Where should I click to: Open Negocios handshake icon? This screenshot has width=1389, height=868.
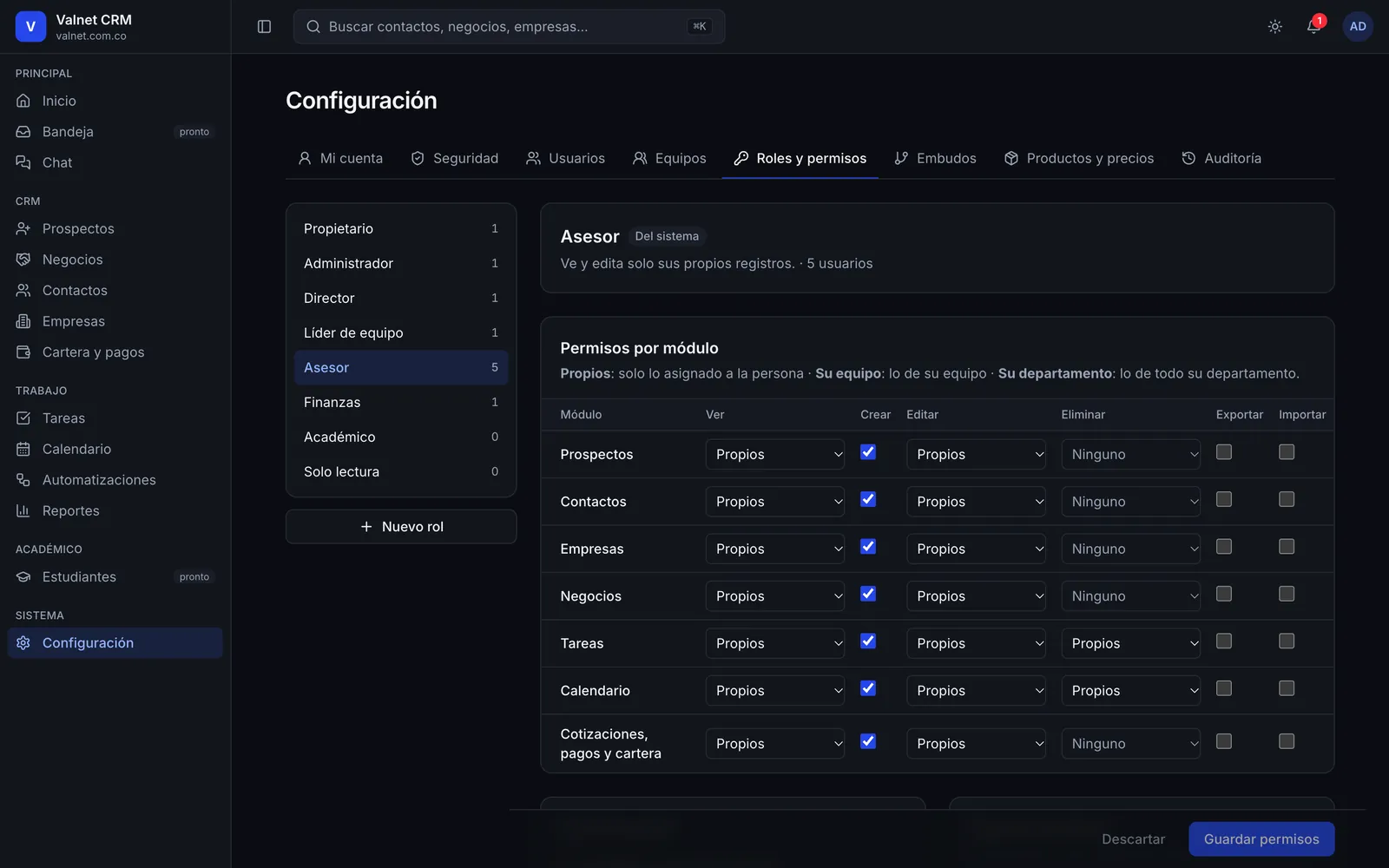point(23,260)
